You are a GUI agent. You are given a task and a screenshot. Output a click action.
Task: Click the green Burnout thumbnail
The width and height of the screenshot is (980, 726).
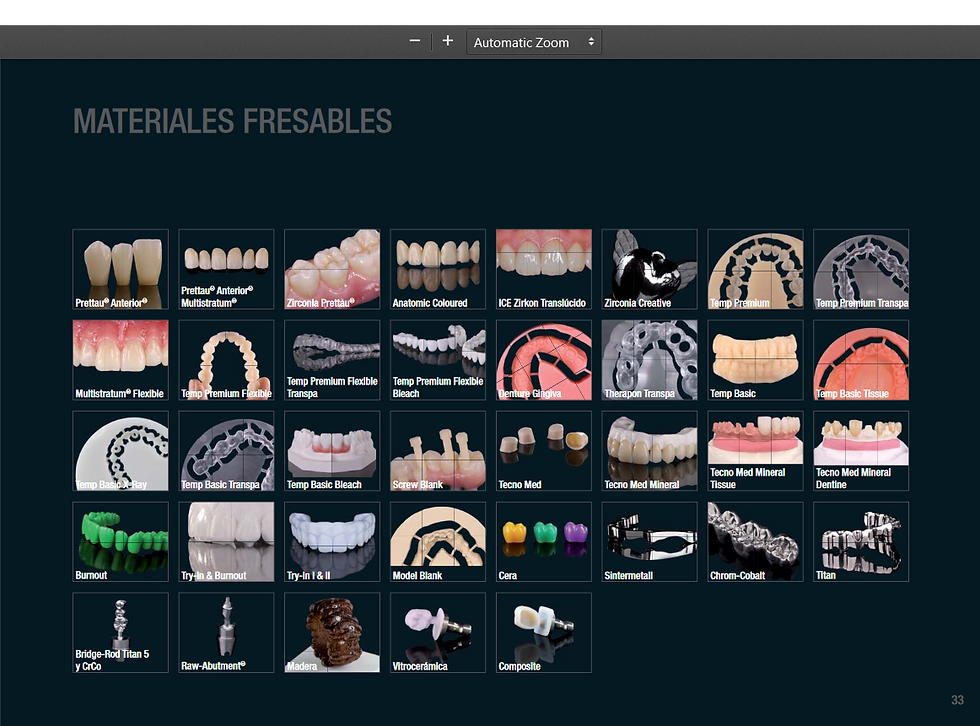coord(121,542)
